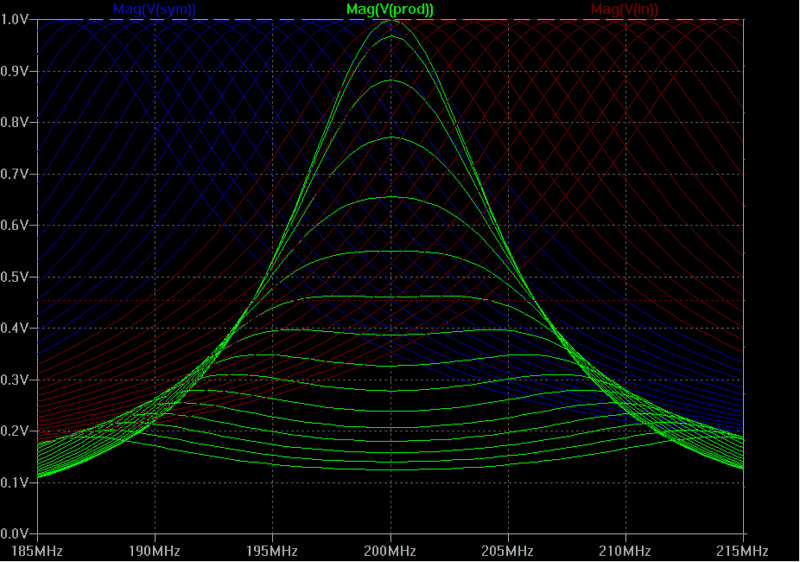Select the 0.1V tick label
The height and width of the screenshot is (562, 800).
tap(19, 482)
